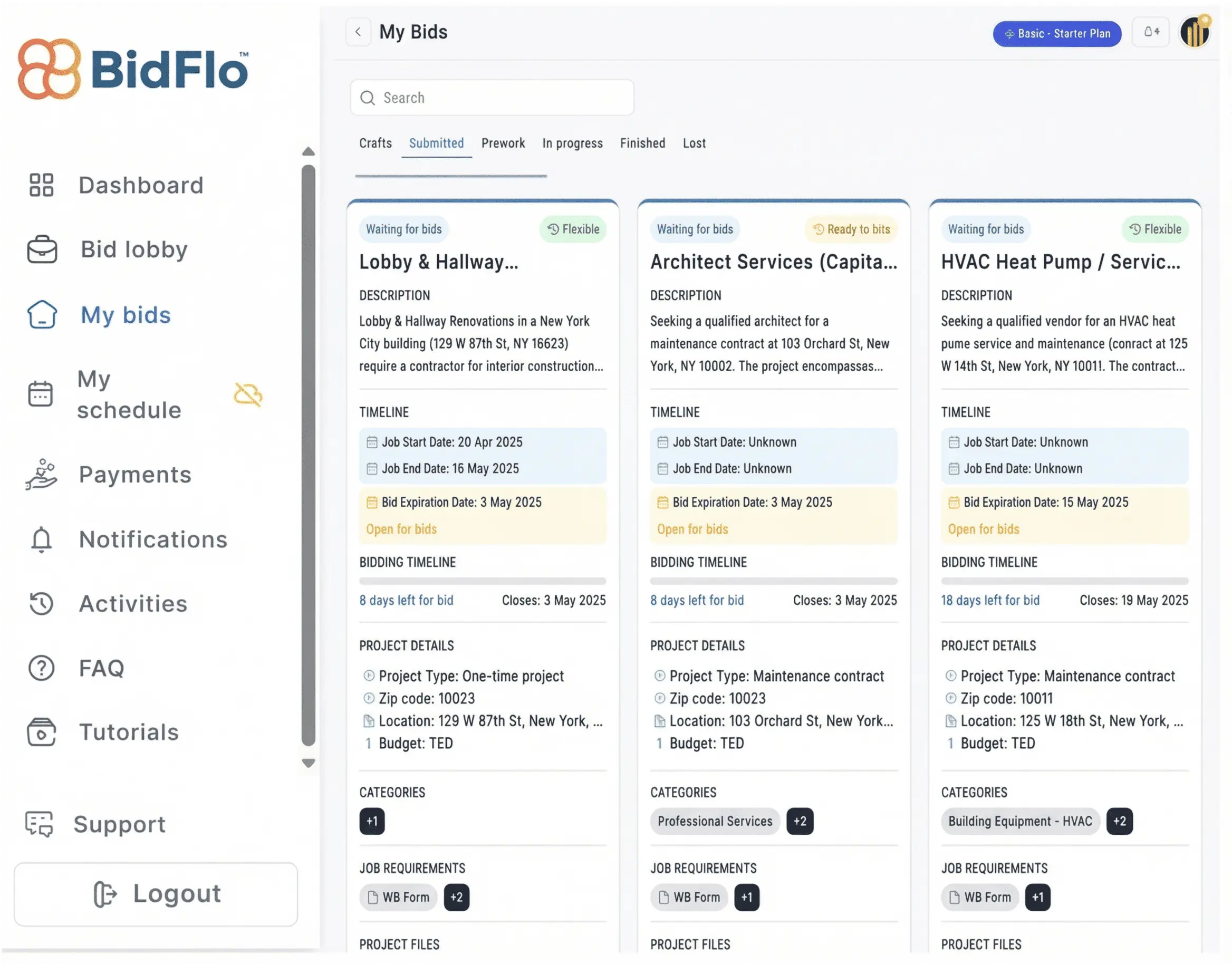This screenshot has height=964, width=1232.
Task: Collapse My Bids with the back chevron
Action: point(359,32)
